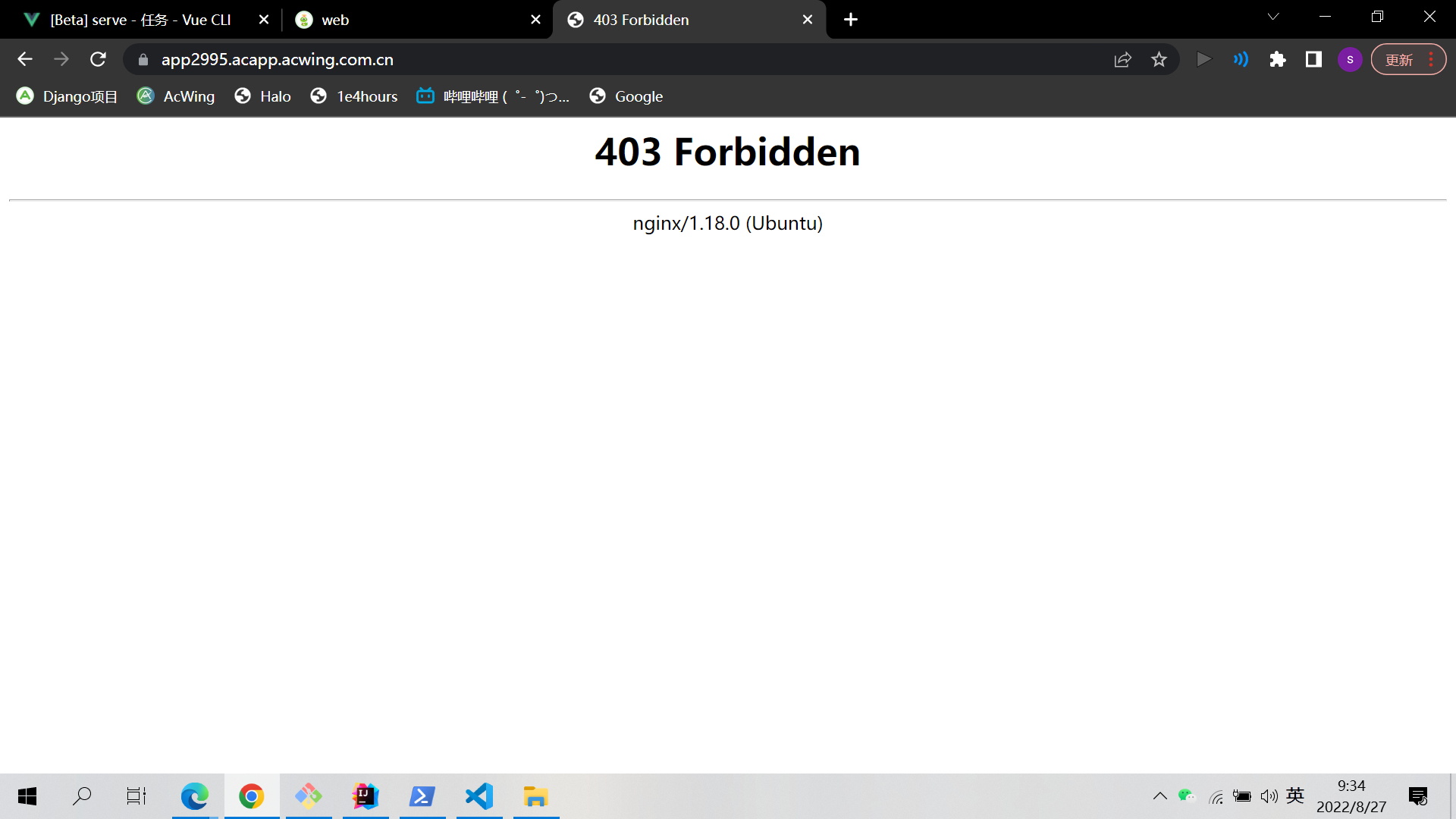Open the Django项目 bookmark

coord(67,96)
